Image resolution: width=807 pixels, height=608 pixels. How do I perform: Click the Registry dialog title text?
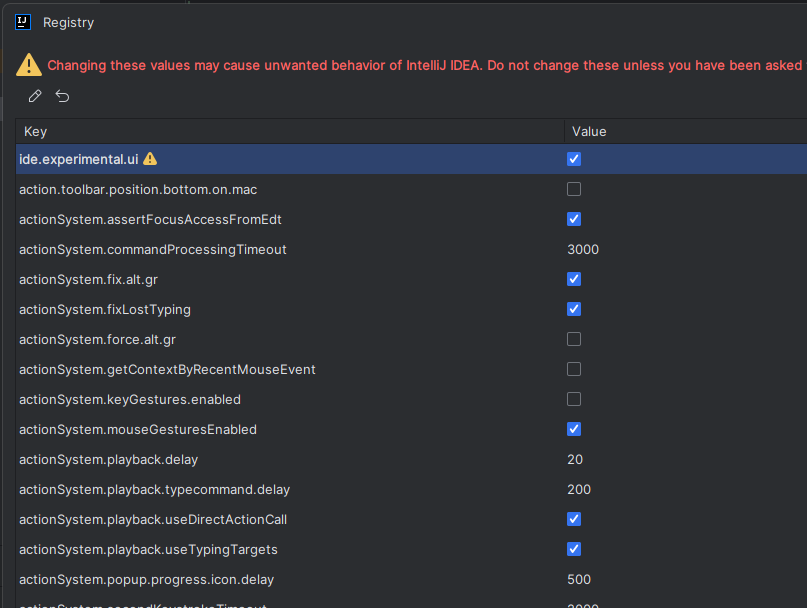(x=68, y=23)
